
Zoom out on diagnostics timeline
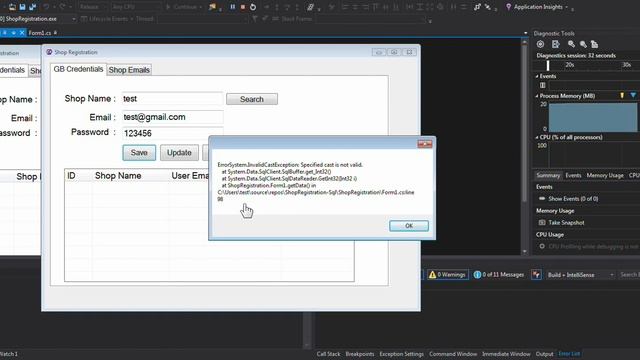583,44
